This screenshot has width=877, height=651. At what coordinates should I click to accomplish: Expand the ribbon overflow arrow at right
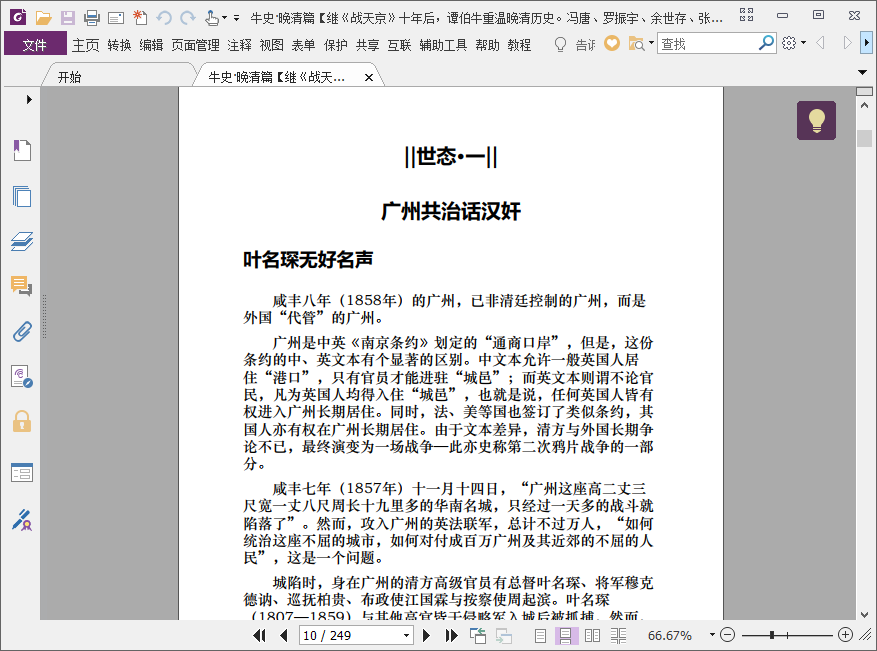[866, 43]
